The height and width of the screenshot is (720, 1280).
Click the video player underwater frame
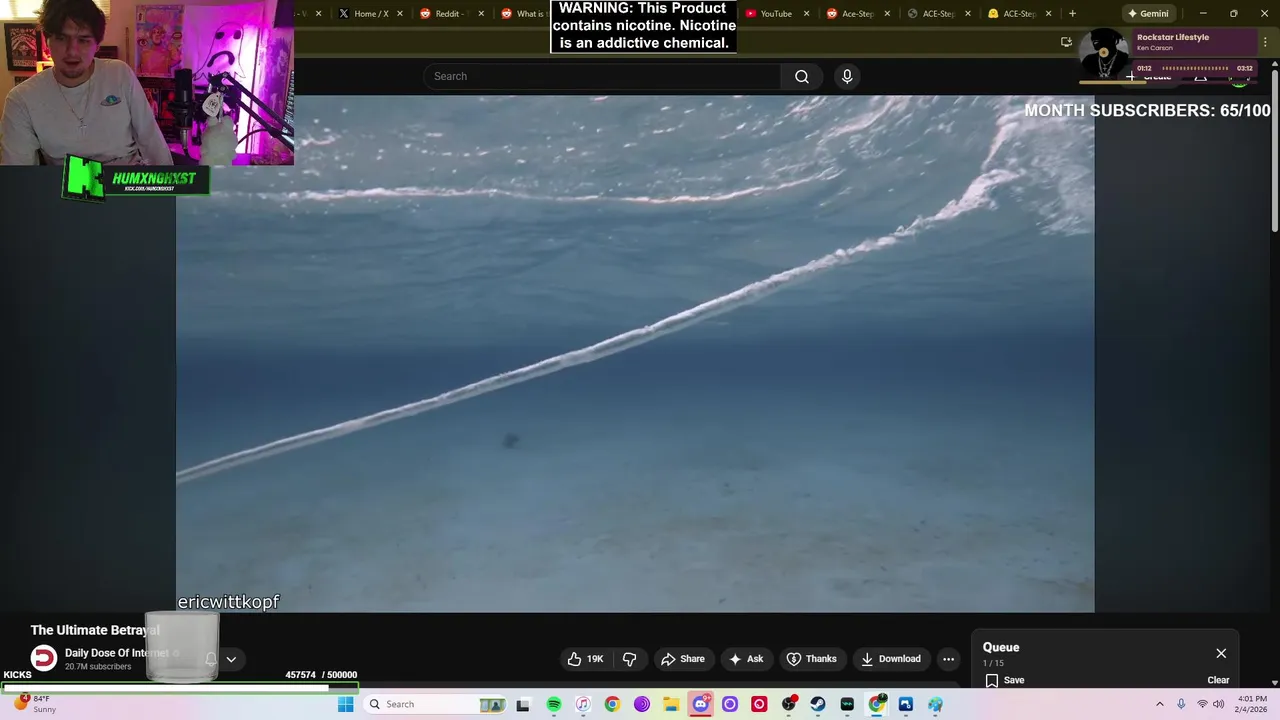635,353
